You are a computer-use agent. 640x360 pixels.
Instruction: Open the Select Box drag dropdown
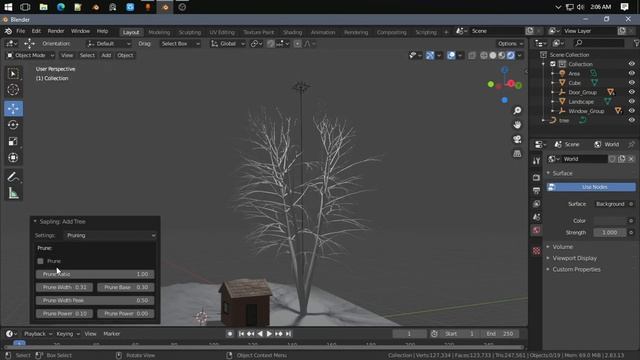coord(180,44)
